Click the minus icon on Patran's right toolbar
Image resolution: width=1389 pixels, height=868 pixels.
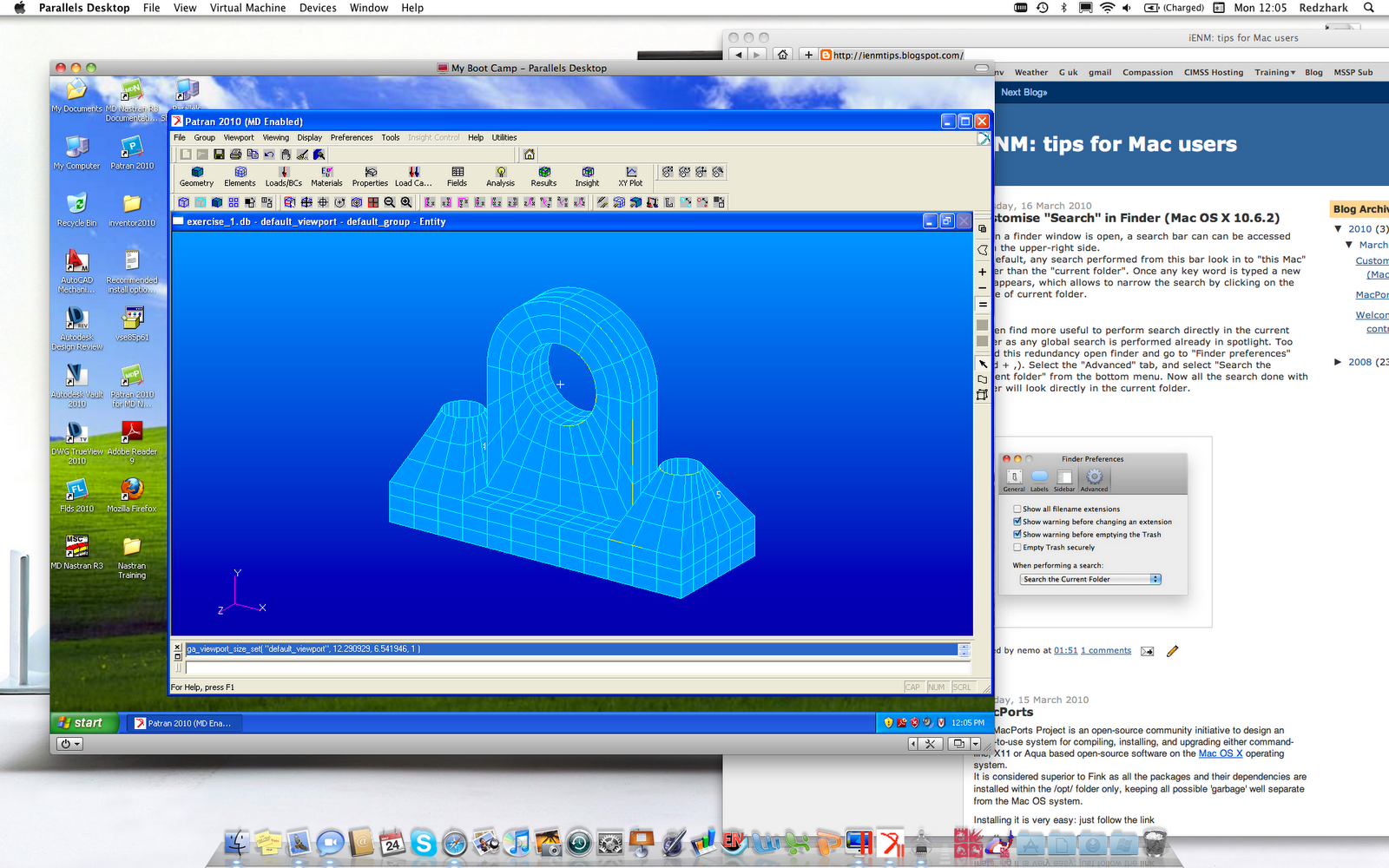point(983,287)
